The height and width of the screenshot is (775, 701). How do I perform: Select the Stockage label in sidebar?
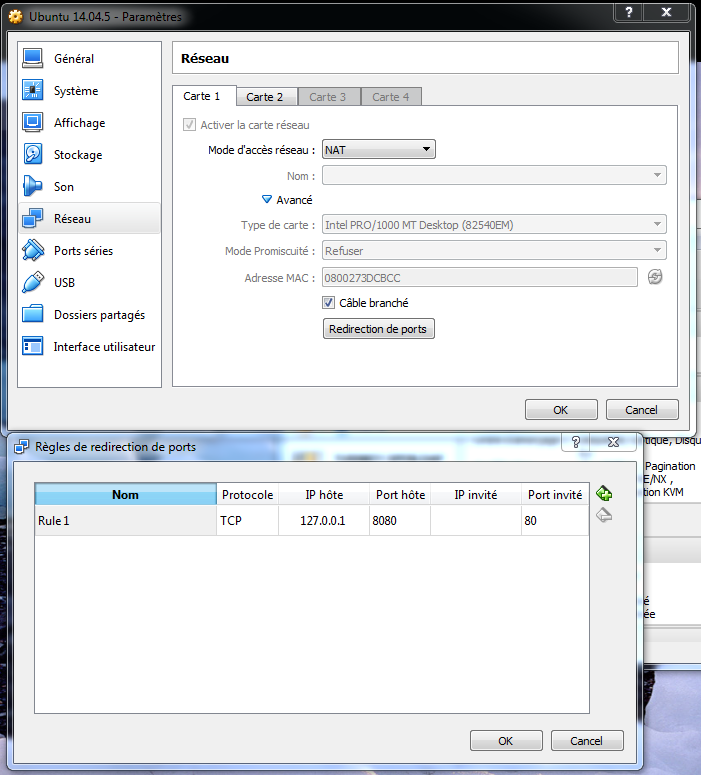[78, 155]
